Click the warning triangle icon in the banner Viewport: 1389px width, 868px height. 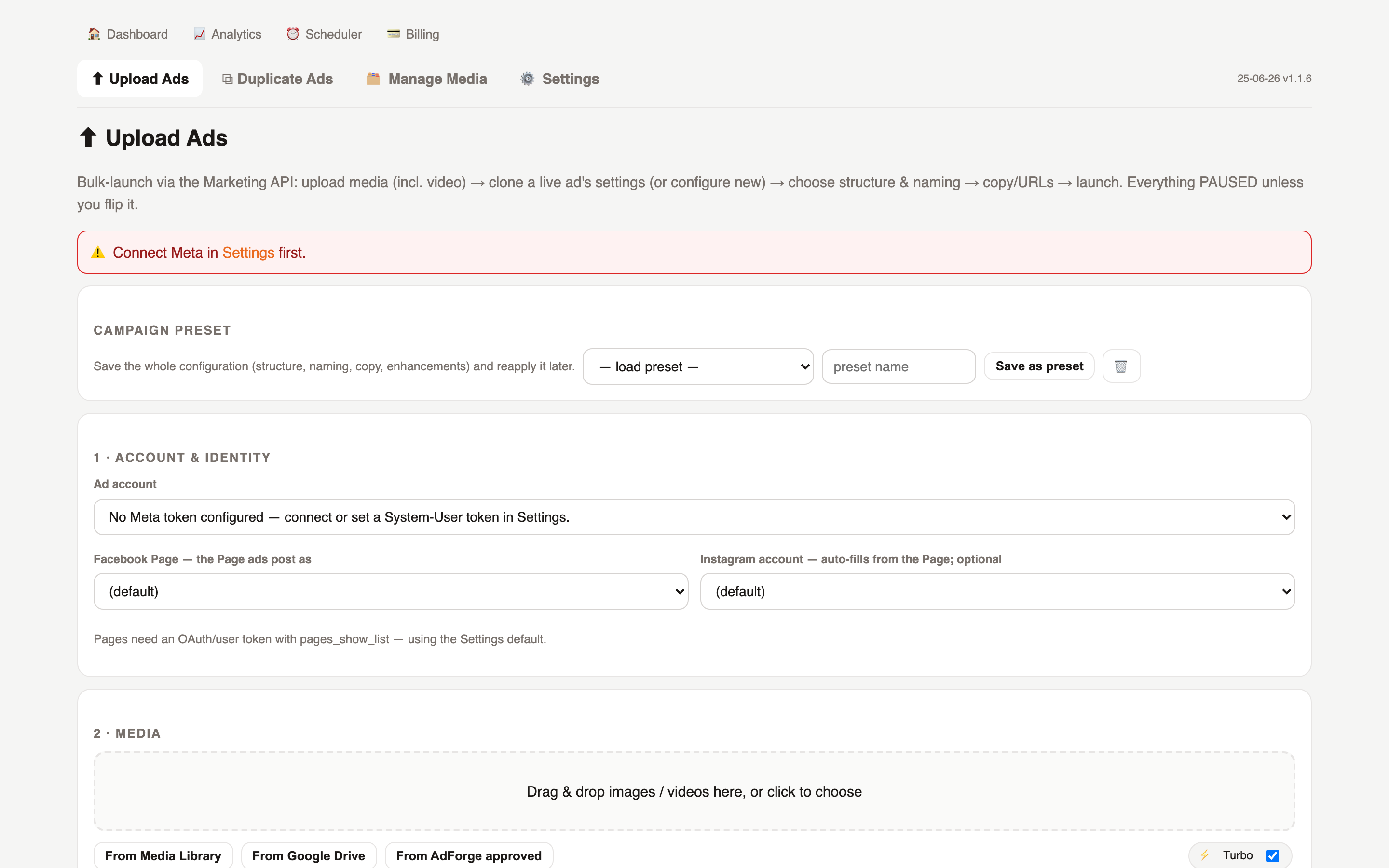(98, 253)
